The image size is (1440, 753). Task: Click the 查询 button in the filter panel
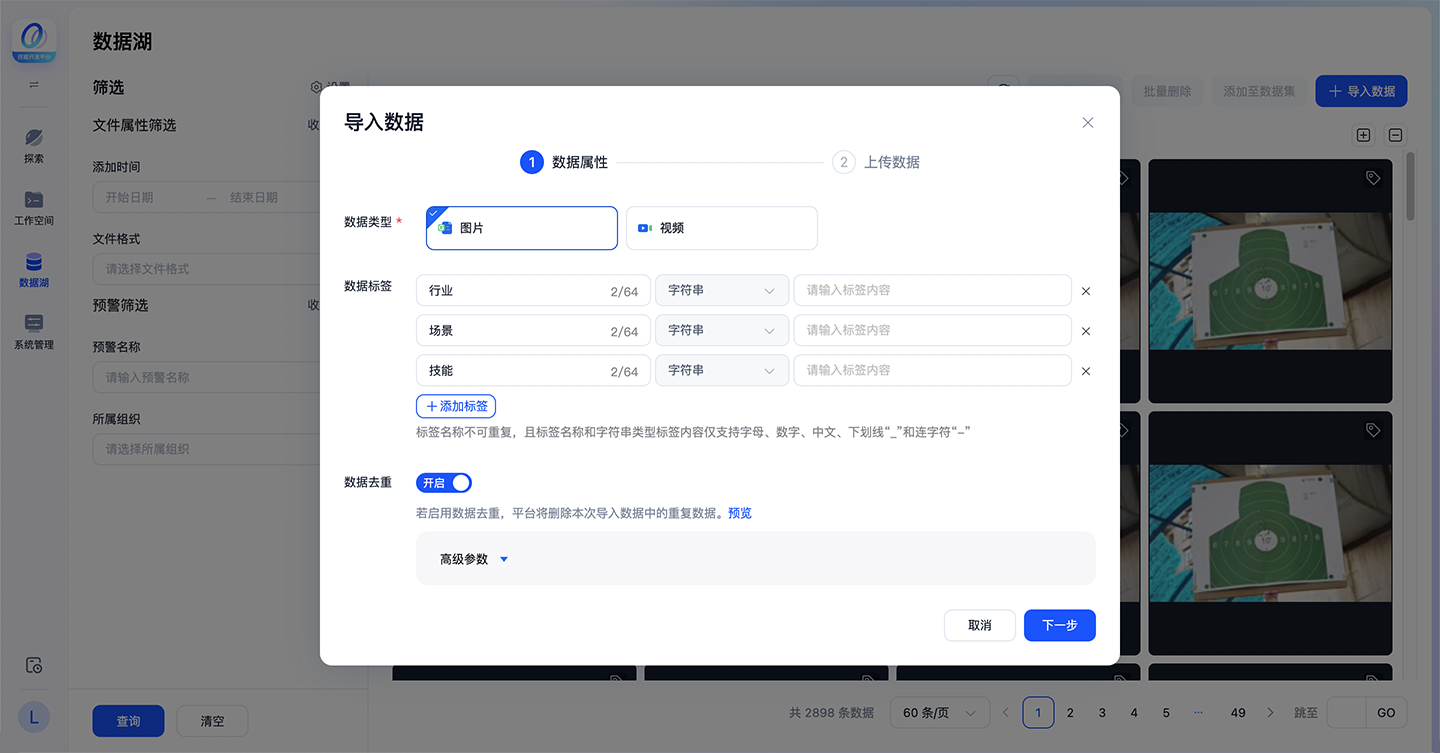click(x=128, y=721)
